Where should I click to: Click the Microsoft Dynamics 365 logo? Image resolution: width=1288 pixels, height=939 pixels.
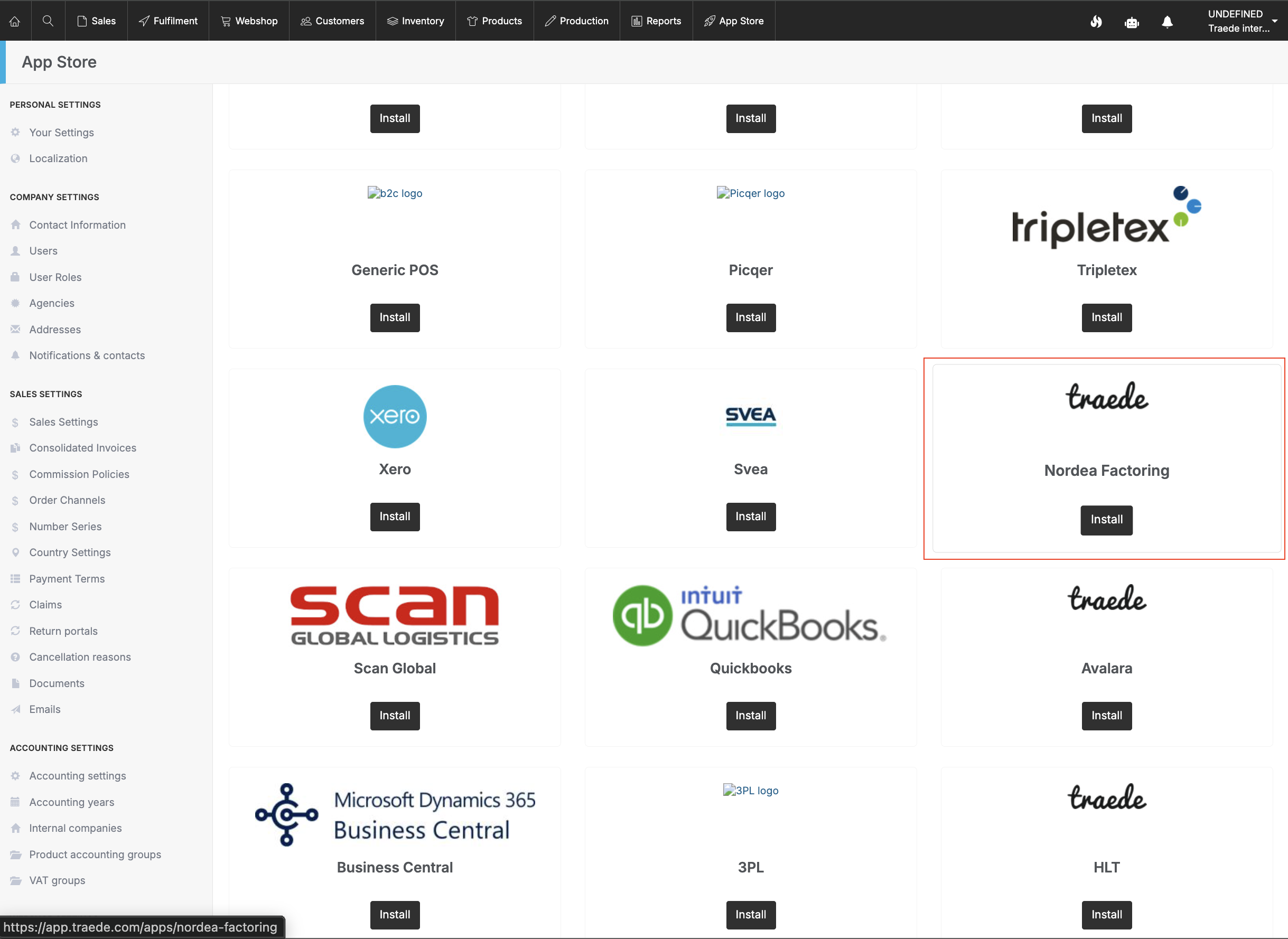click(395, 814)
